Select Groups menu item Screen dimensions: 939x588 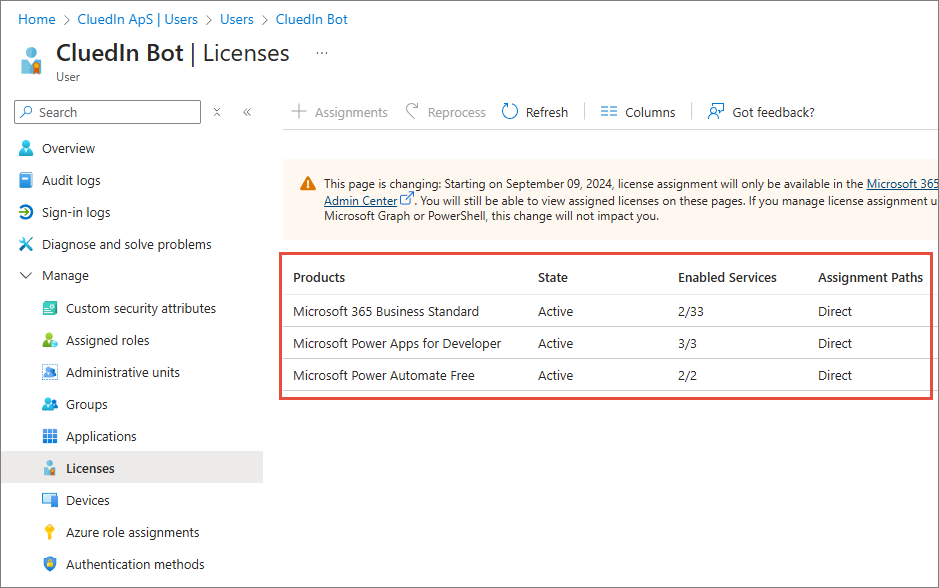tap(87, 405)
